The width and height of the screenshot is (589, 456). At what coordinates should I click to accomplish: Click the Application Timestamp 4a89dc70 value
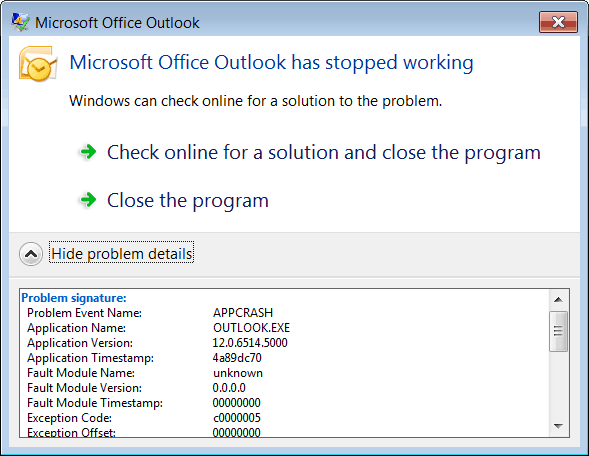point(237,358)
